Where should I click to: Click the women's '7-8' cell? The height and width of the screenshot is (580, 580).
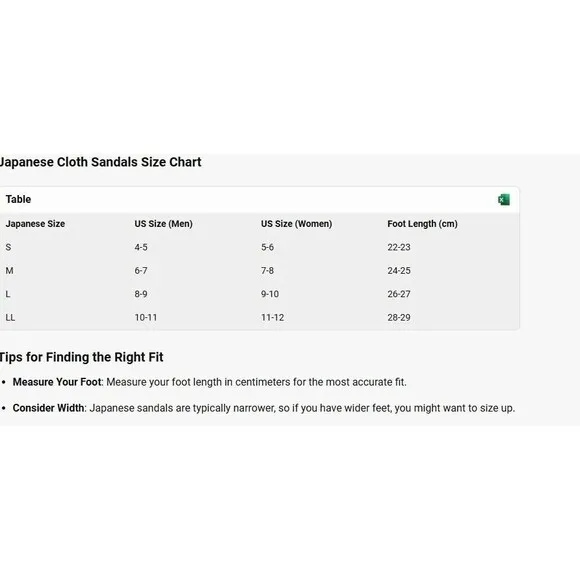pos(267,271)
